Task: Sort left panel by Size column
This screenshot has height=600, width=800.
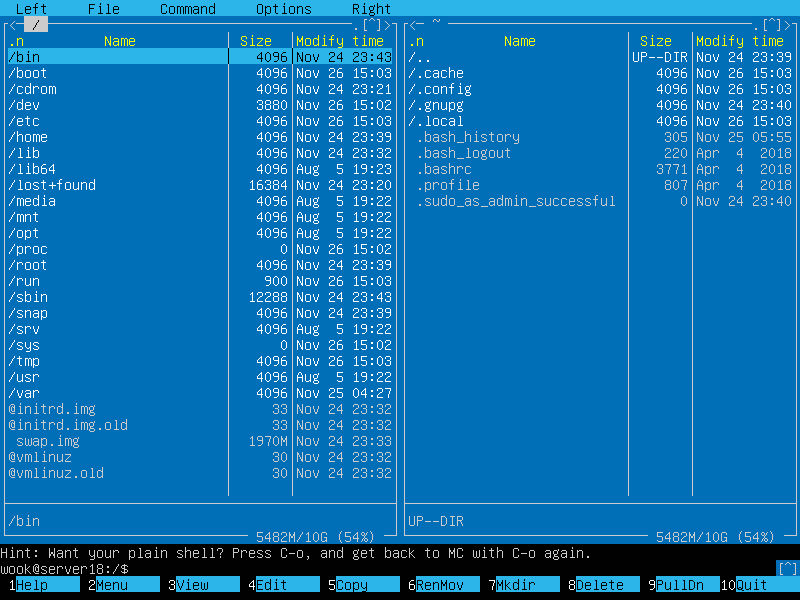Action: (x=256, y=41)
